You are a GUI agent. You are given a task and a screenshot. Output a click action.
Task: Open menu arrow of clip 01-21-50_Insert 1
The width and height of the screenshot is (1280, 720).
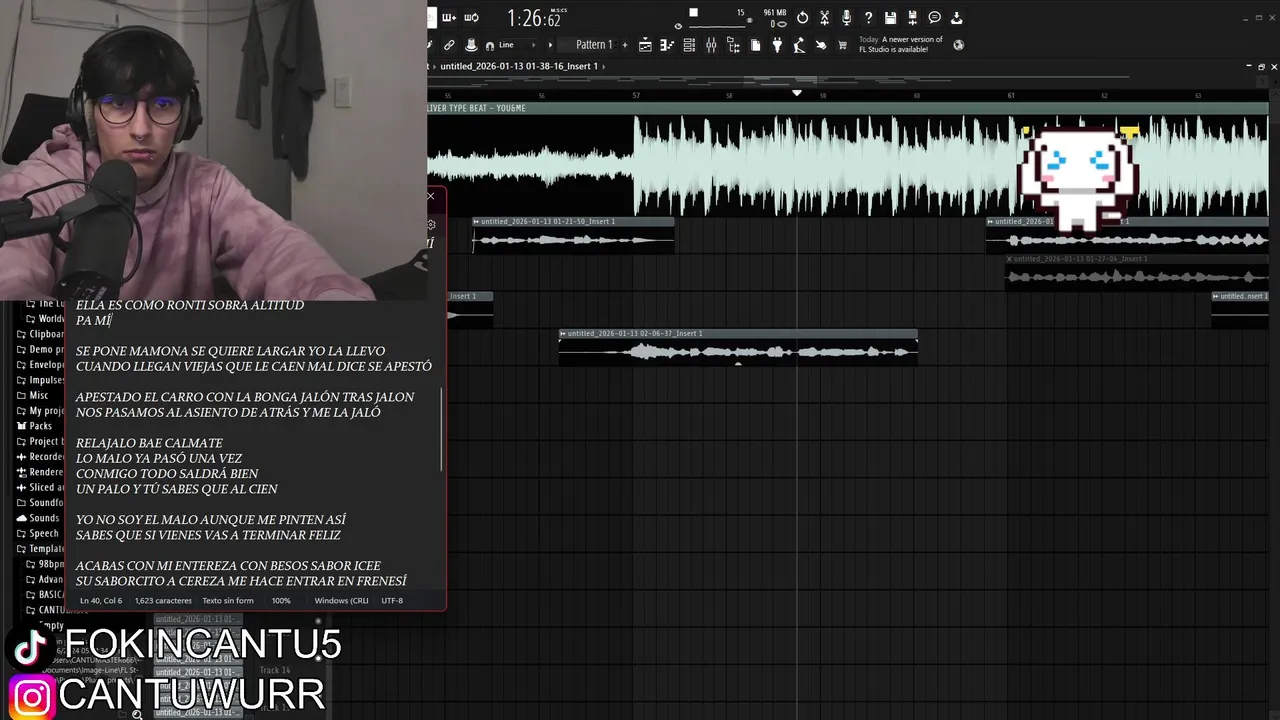[477, 221]
